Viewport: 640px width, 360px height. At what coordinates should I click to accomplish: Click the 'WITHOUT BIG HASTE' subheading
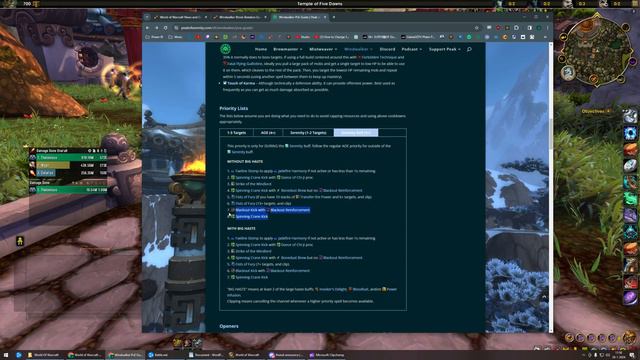click(245, 162)
